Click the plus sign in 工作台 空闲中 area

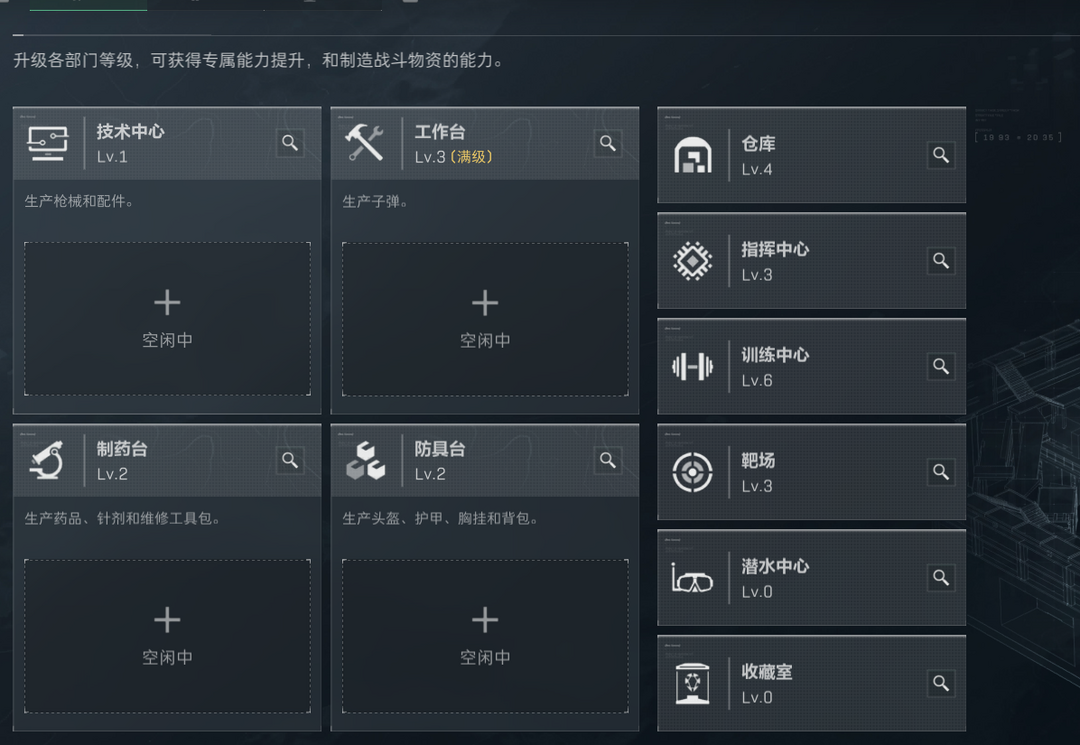point(485,303)
